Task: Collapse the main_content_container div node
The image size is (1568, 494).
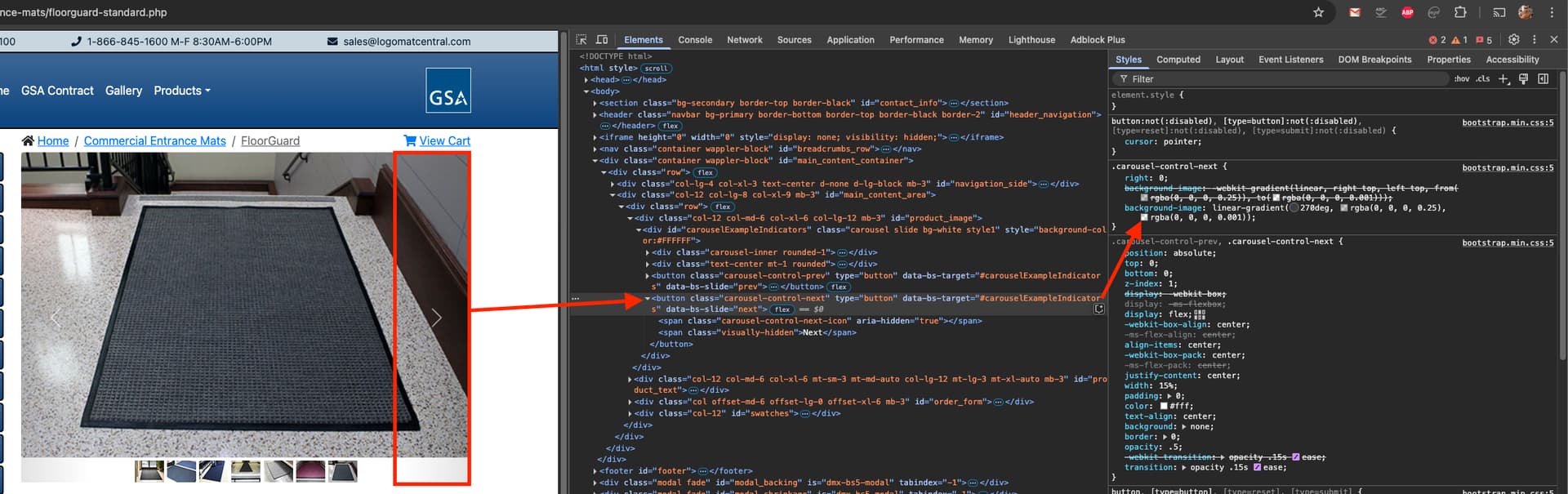Action: pos(595,161)
